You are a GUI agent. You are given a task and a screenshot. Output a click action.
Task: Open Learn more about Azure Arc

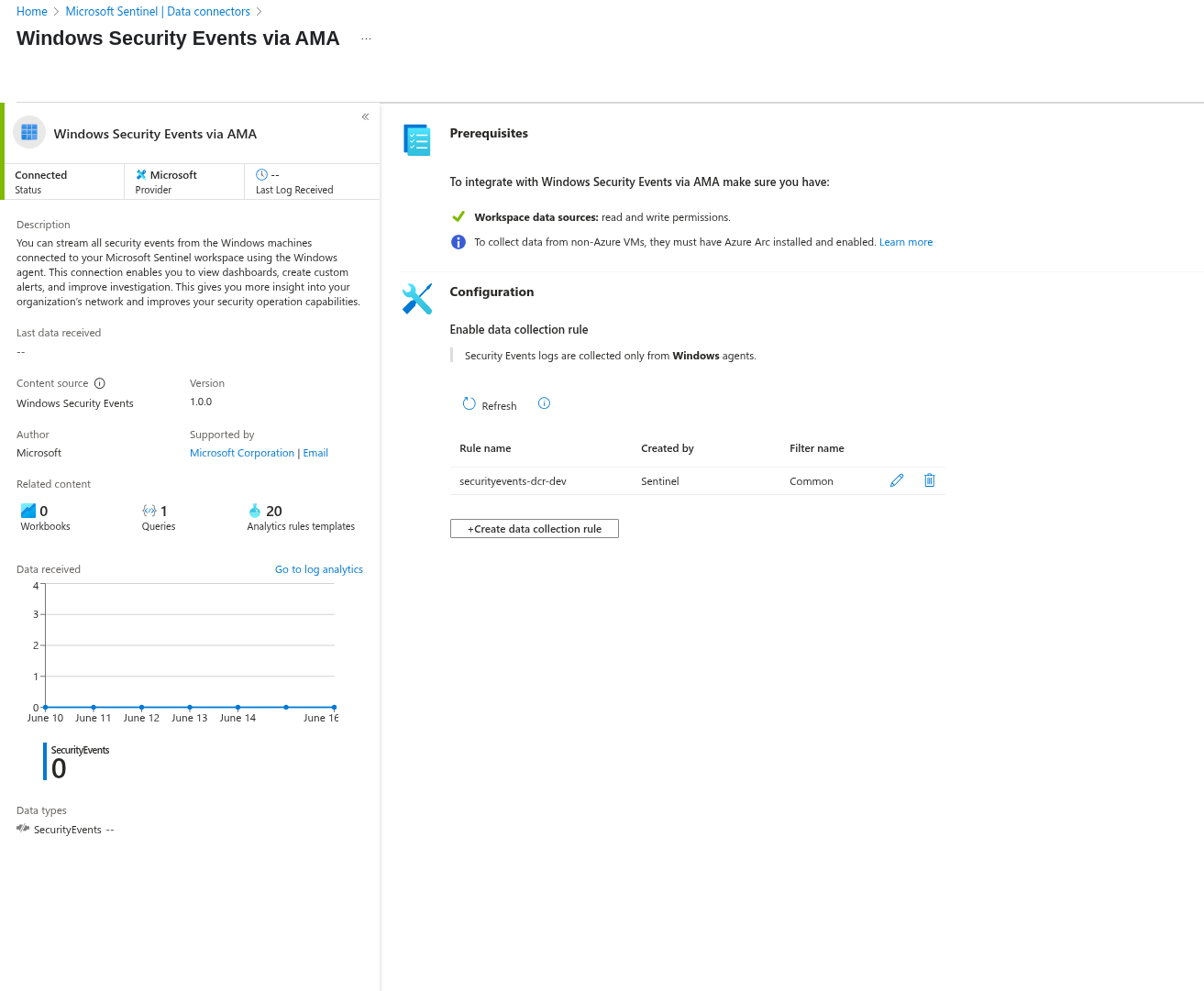[906, 242]
